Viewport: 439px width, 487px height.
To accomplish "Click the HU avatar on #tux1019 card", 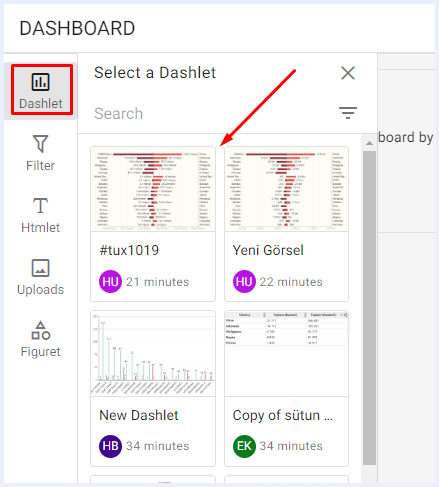I will pyautogui.click(x=110, y=282).
